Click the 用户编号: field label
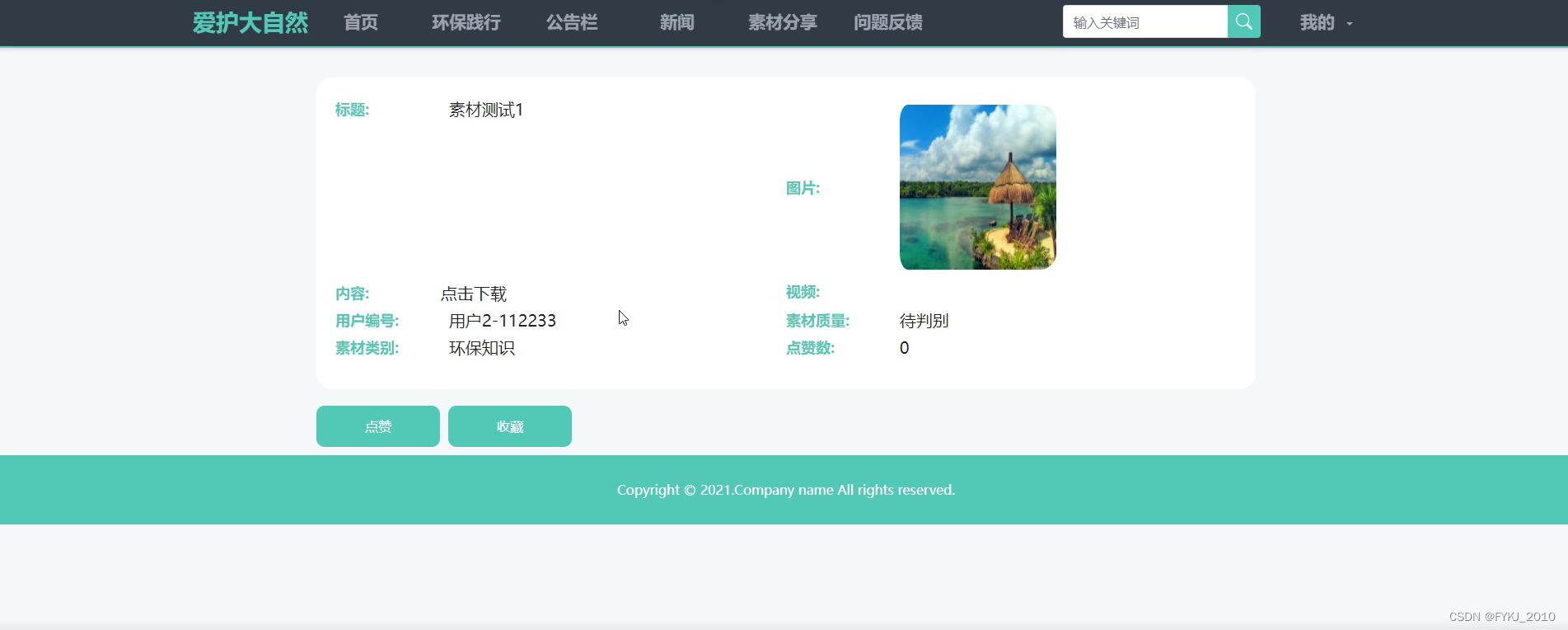 tap(367, 321)
